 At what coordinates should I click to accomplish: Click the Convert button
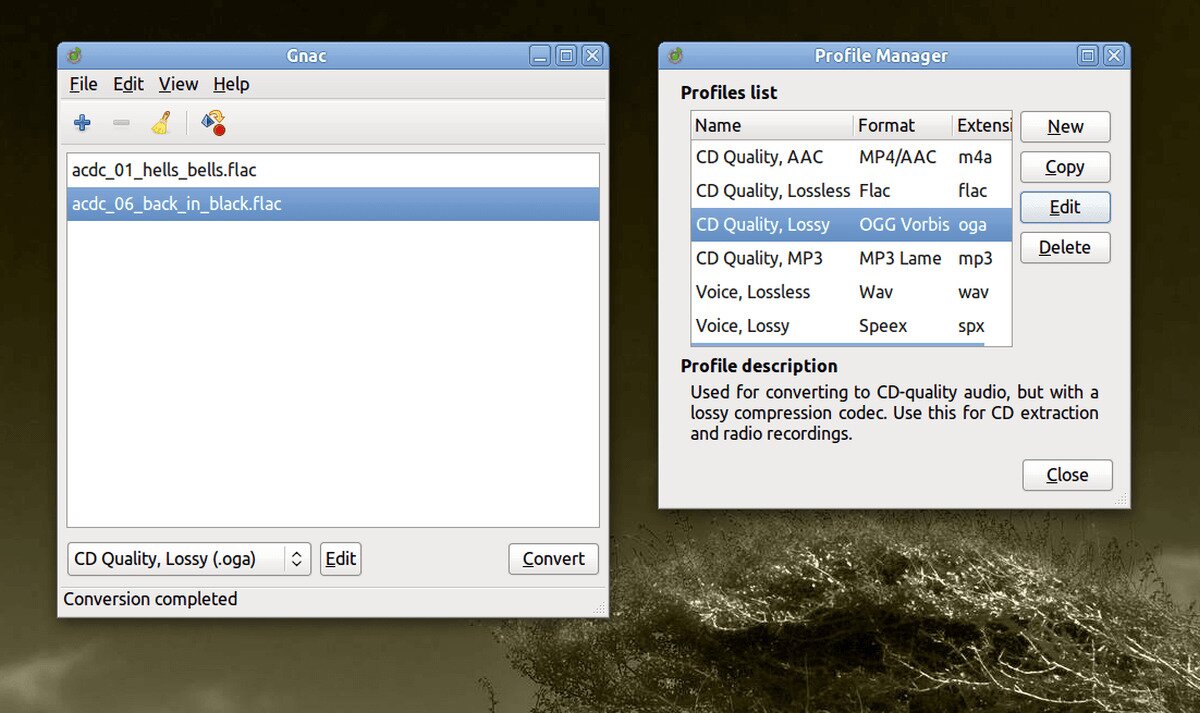point(553,559)
